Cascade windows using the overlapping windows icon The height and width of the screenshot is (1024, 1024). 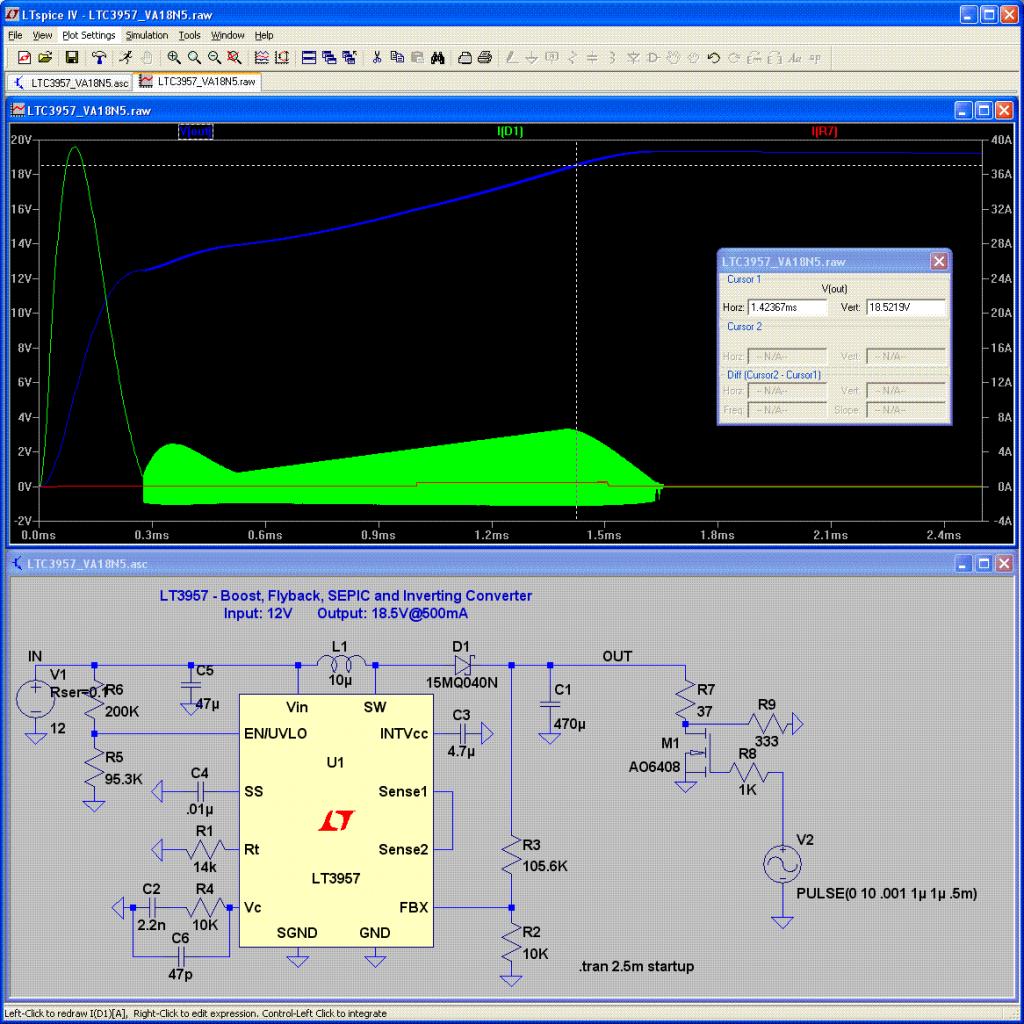tap(329, 57)
